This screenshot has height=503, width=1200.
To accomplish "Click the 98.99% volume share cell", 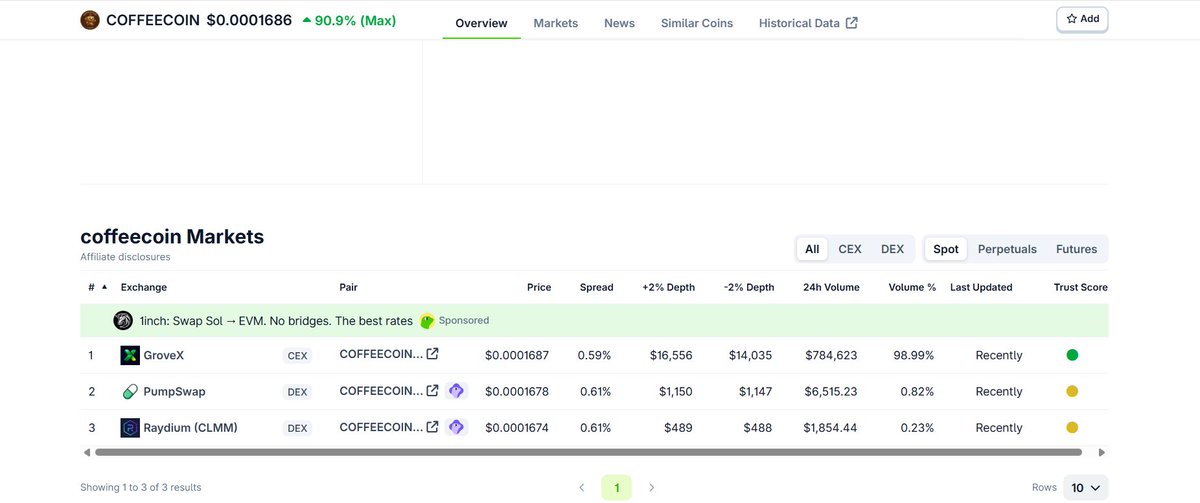I will point(914,355).
